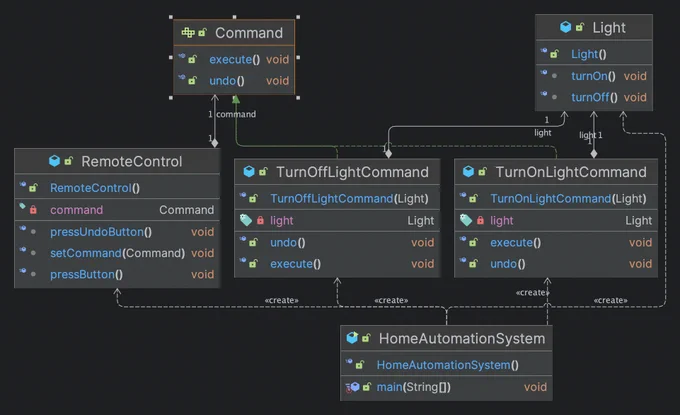Screen dimensions: 680x415
Task: Click the class icon beside RemoteControl title
Action: tap(54, 161)
